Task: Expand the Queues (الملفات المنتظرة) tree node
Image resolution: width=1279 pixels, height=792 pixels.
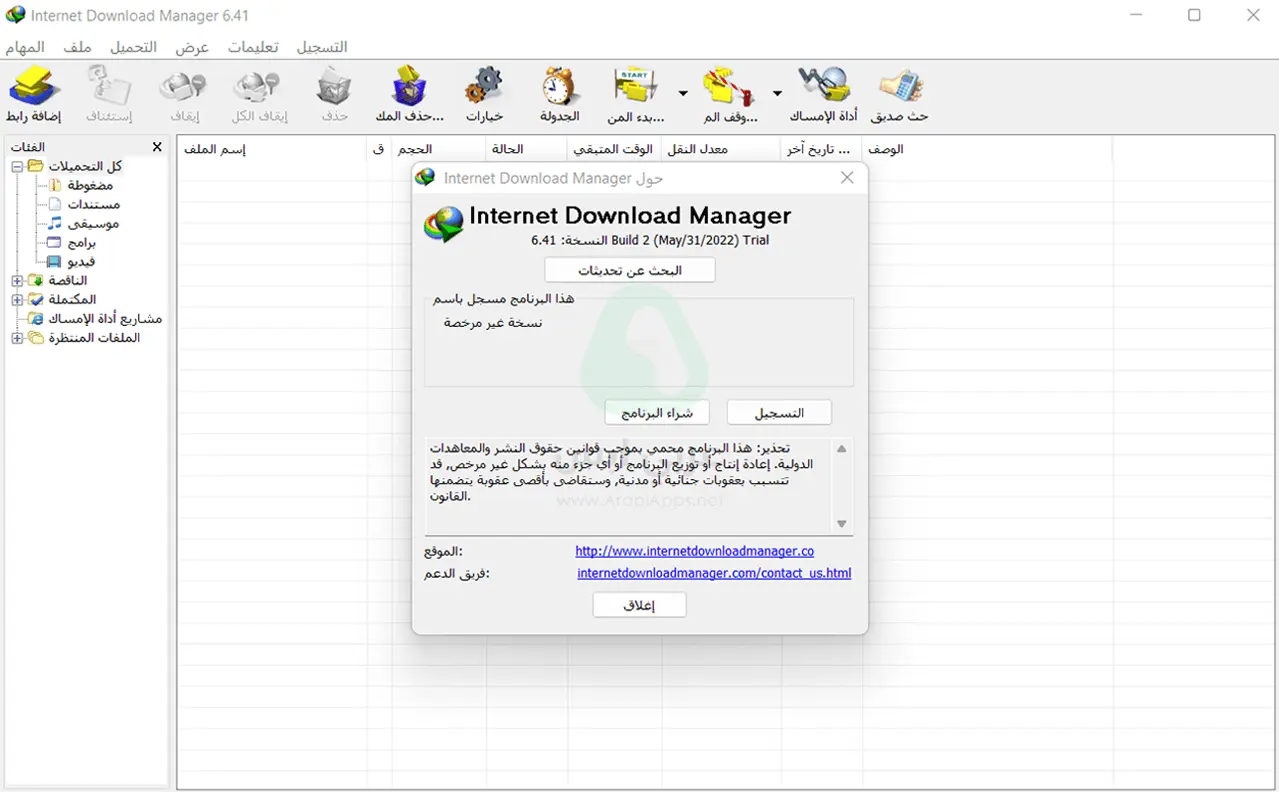Action: pyautogui.click(x=17, y=338)
